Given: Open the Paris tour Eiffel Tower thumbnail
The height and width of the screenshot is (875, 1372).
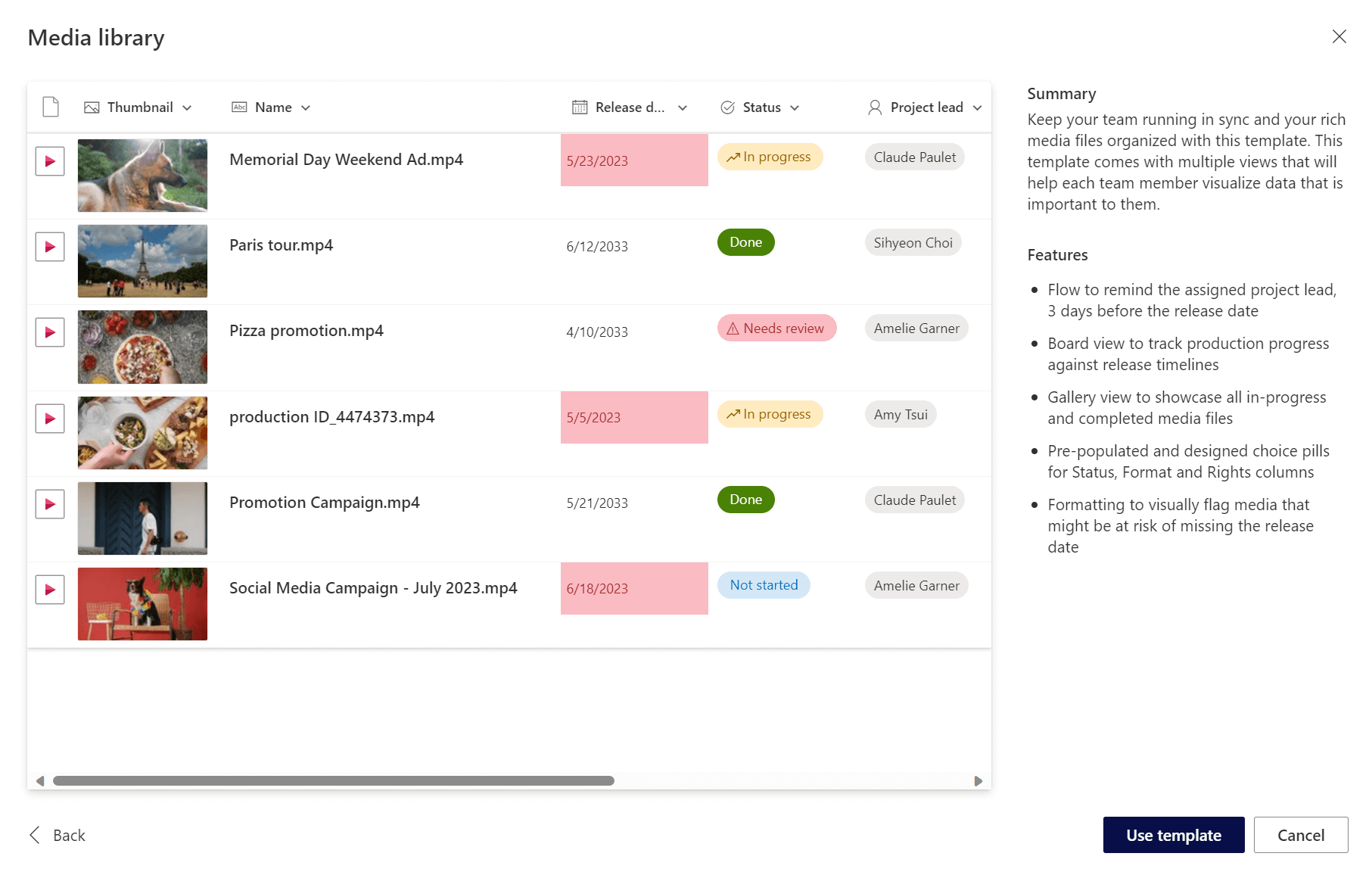Looking at the screenshot, I should click(x=142, y=261).
